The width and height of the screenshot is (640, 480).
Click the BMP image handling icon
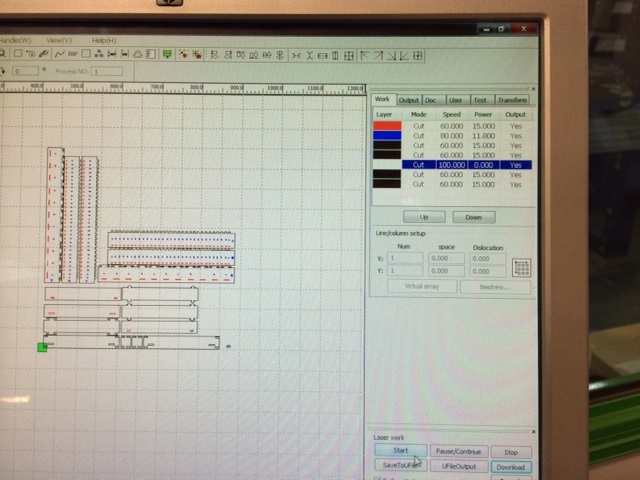pyautogui.click(x=73, y=54)
